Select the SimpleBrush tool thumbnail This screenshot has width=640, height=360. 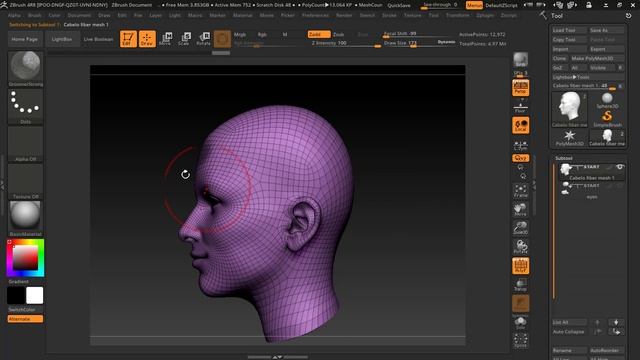pos(607,119)
